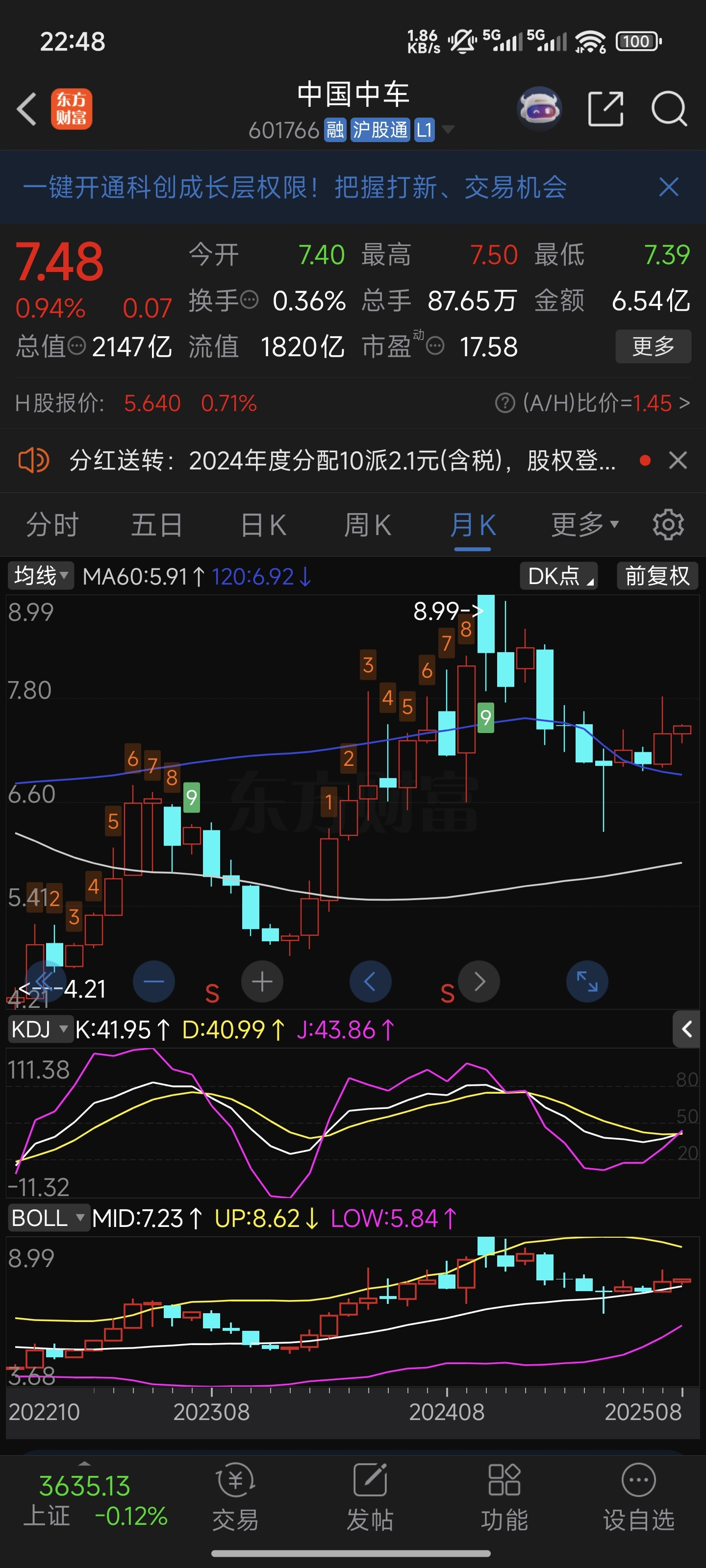Open the 分红送转 announcement text

click(x=342, y=460)
